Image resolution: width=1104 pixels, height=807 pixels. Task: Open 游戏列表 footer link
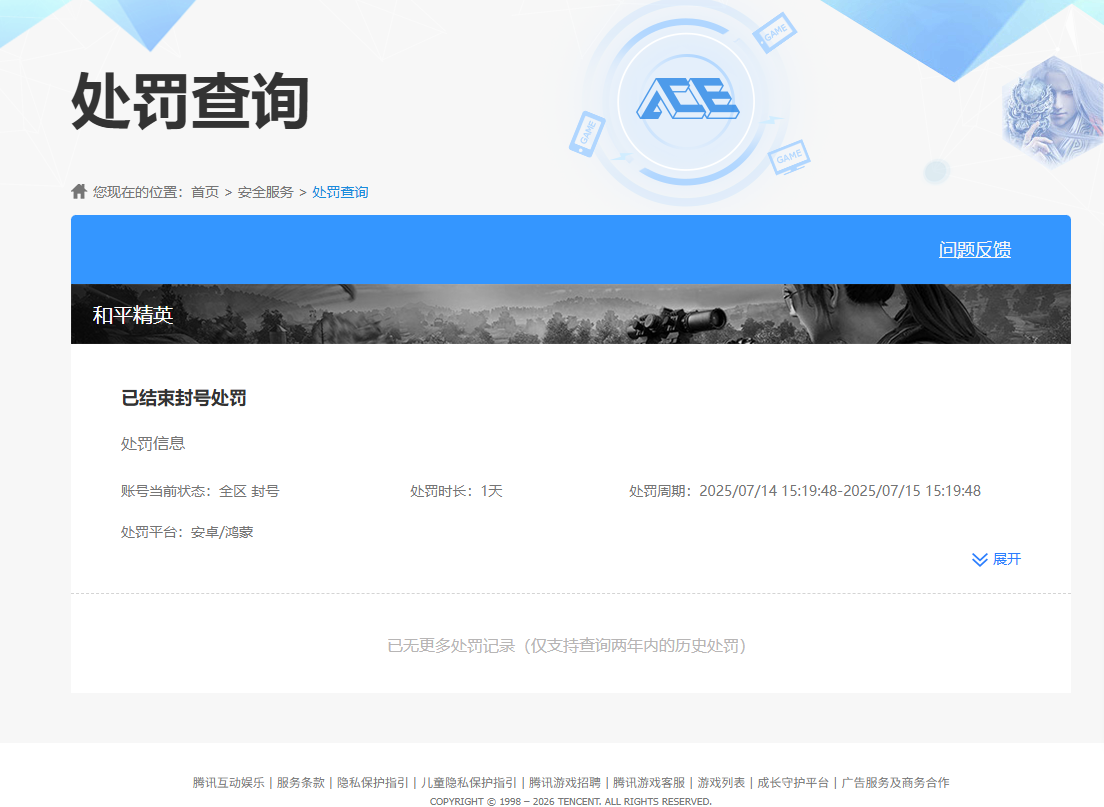tap(722, 782)
